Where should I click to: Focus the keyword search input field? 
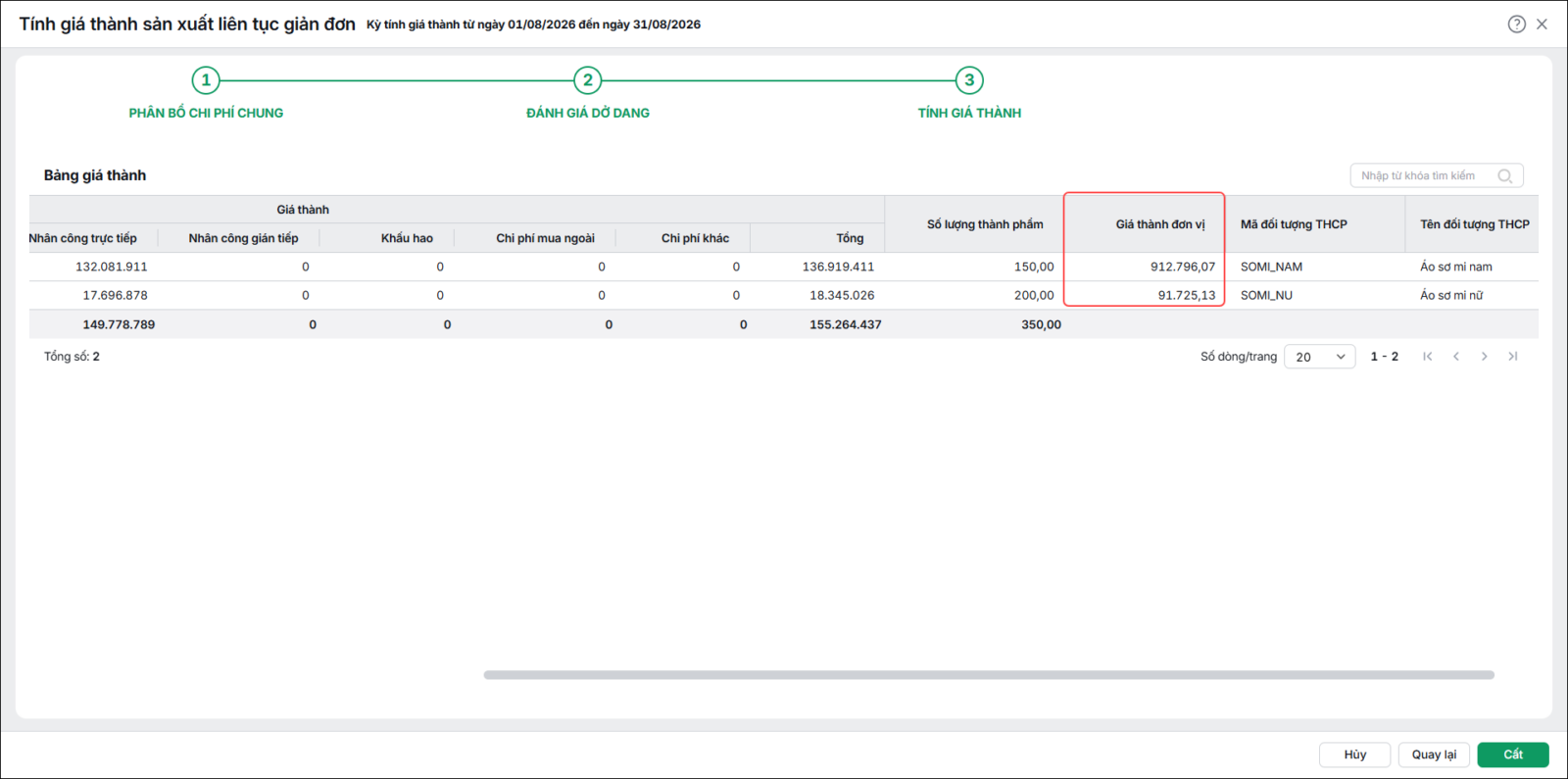[x=1427, y=176]
